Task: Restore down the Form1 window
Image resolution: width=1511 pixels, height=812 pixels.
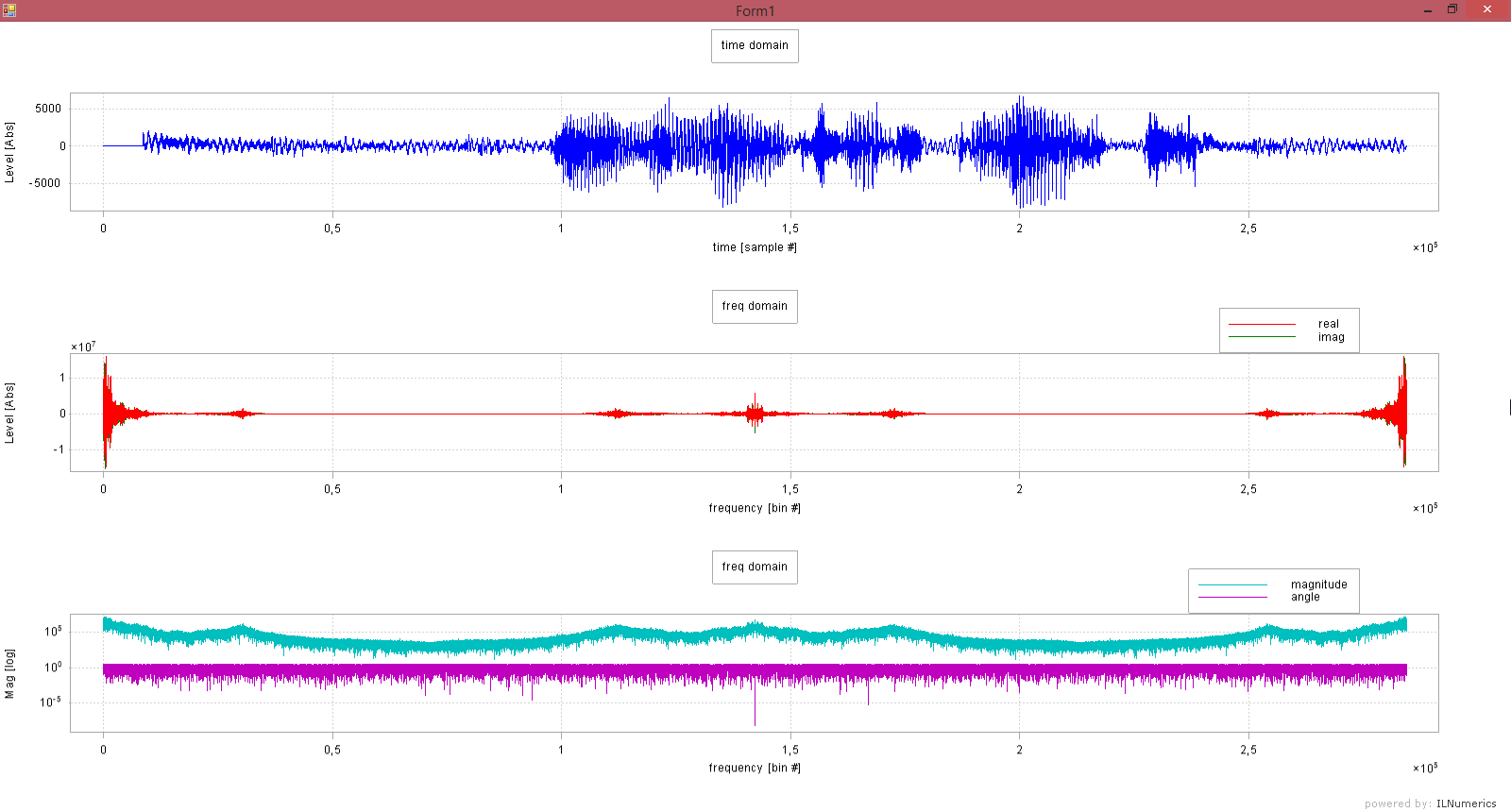Action: click(x=1452, y=9)
